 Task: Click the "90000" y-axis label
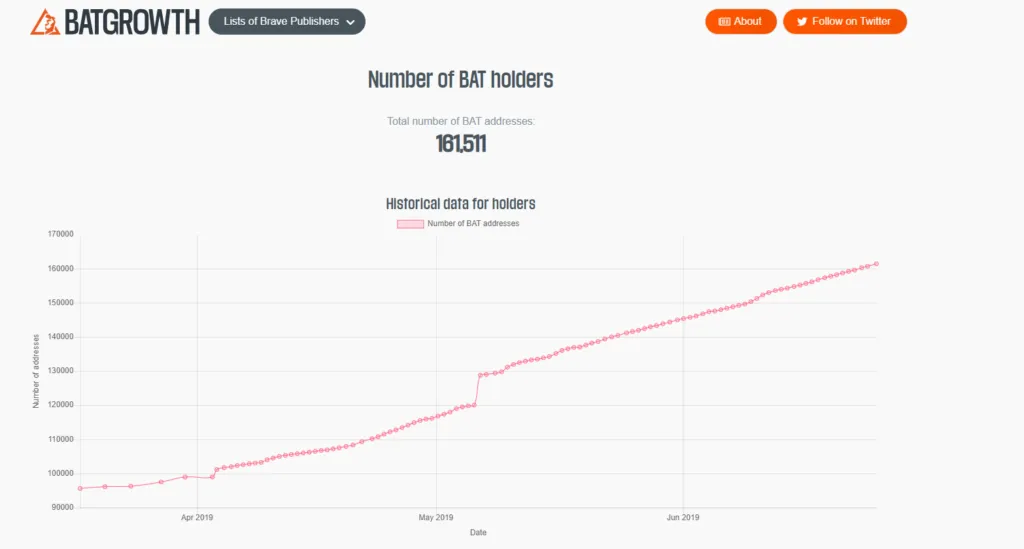click(x=63, y=507)
